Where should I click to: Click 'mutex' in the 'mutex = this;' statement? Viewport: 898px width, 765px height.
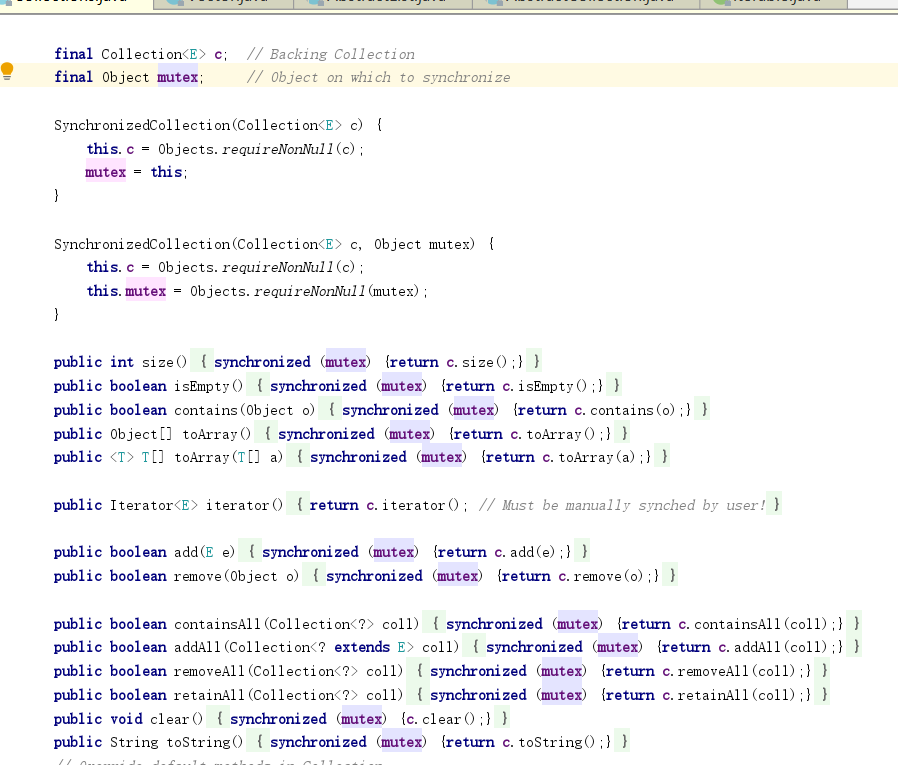tap(105, 172)
